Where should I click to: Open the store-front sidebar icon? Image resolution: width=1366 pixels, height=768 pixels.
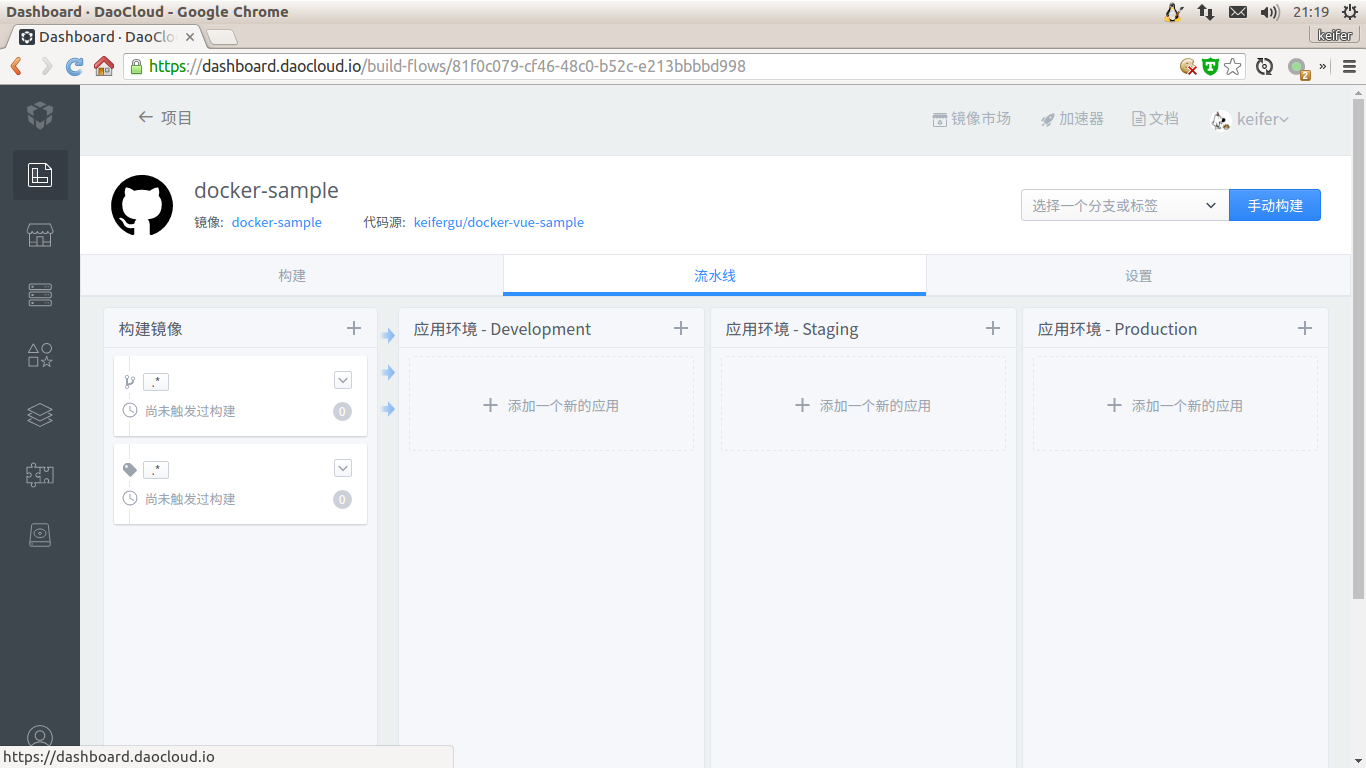point(40,235)
